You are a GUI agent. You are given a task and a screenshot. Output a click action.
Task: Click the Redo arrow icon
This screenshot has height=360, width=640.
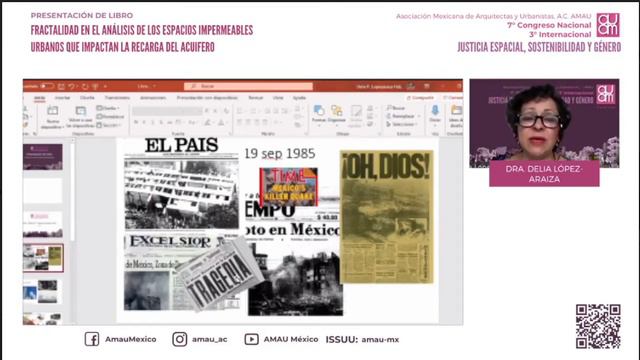click(x=85, y=86)
